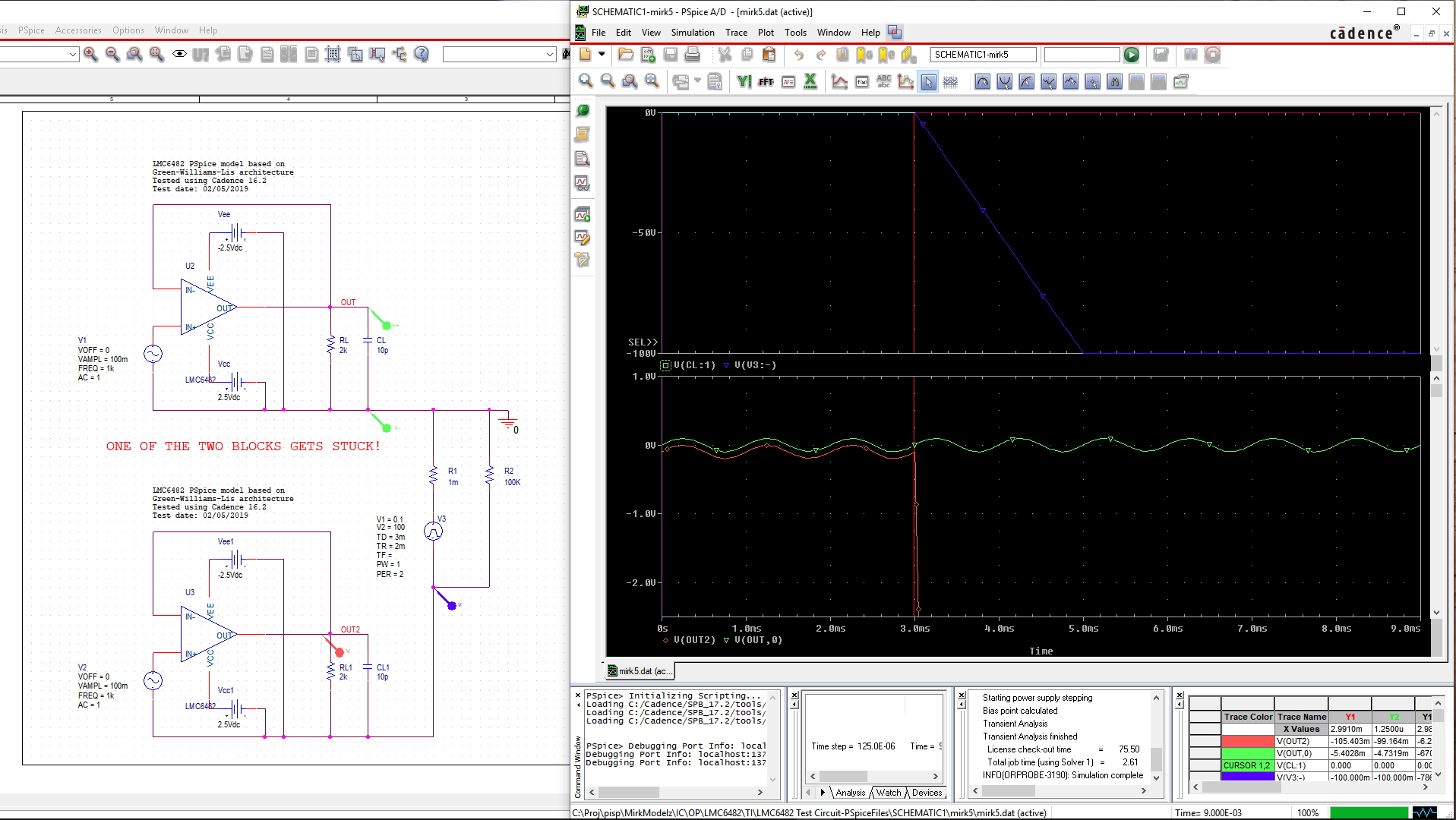Click the CURSOR 1,2 cell in cursor table
The image size is (1456, 820).
pos(1247,765)
